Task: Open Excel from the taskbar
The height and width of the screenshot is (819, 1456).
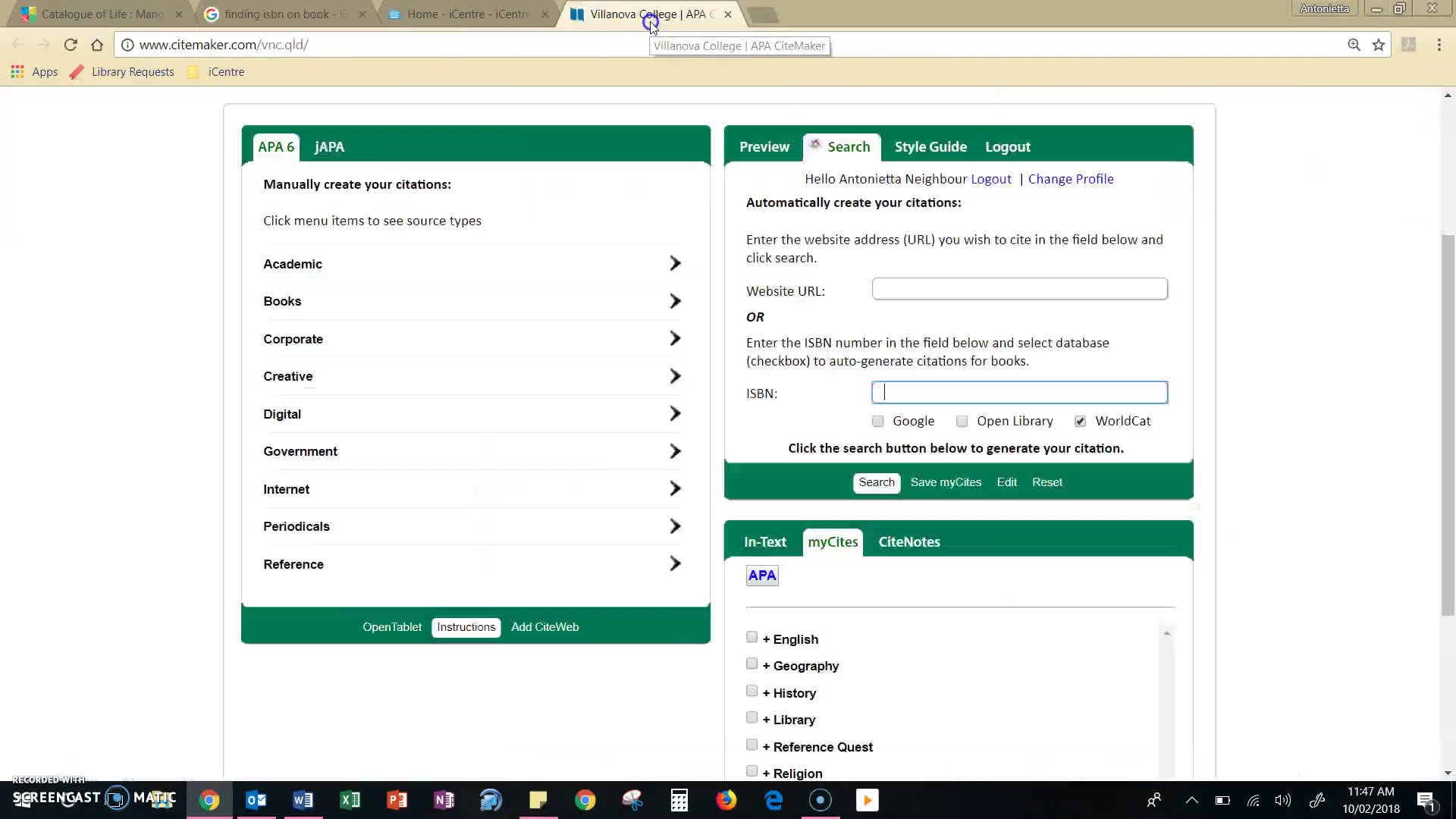Action: [x=350, y=800]
